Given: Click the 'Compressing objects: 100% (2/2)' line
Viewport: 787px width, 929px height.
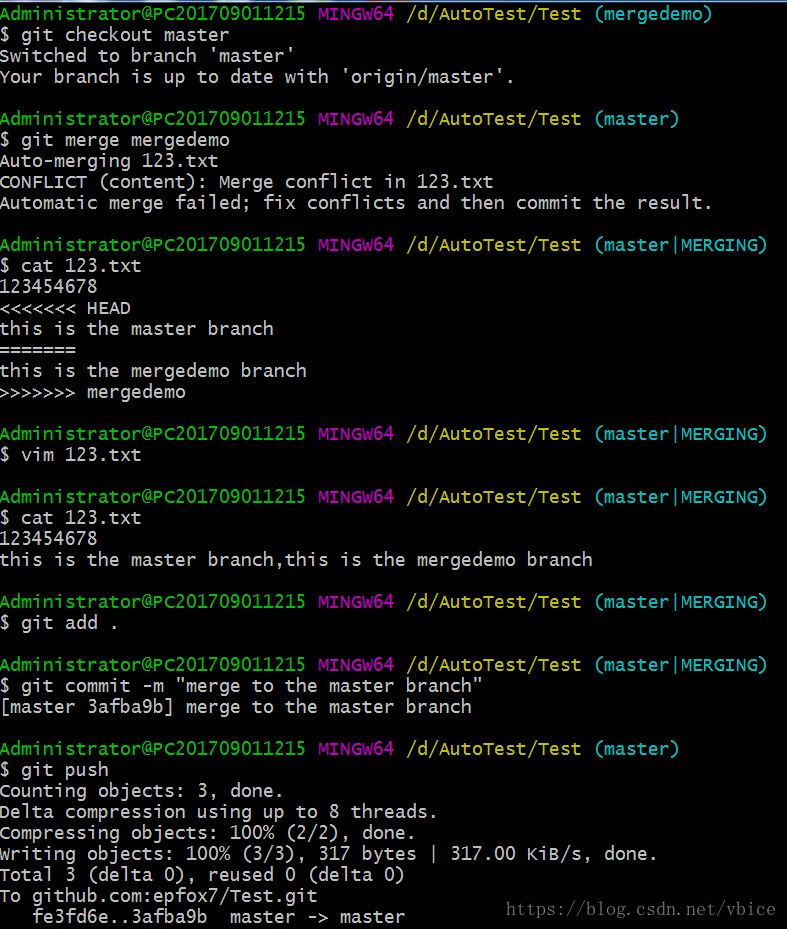Looking at the screenshot, I should tap(207, 833).
